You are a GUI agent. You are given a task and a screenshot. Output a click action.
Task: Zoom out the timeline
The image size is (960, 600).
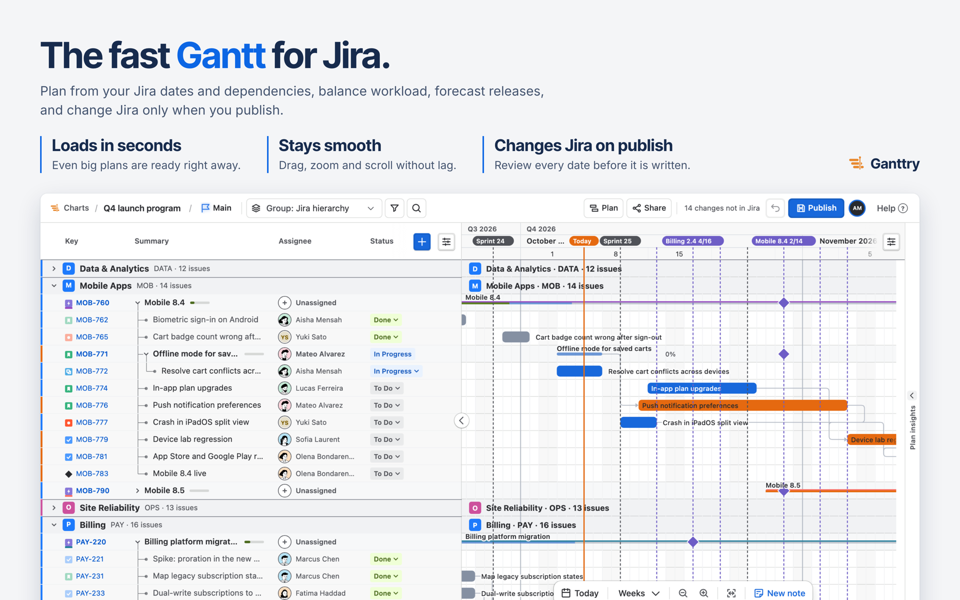click(683, 593)
